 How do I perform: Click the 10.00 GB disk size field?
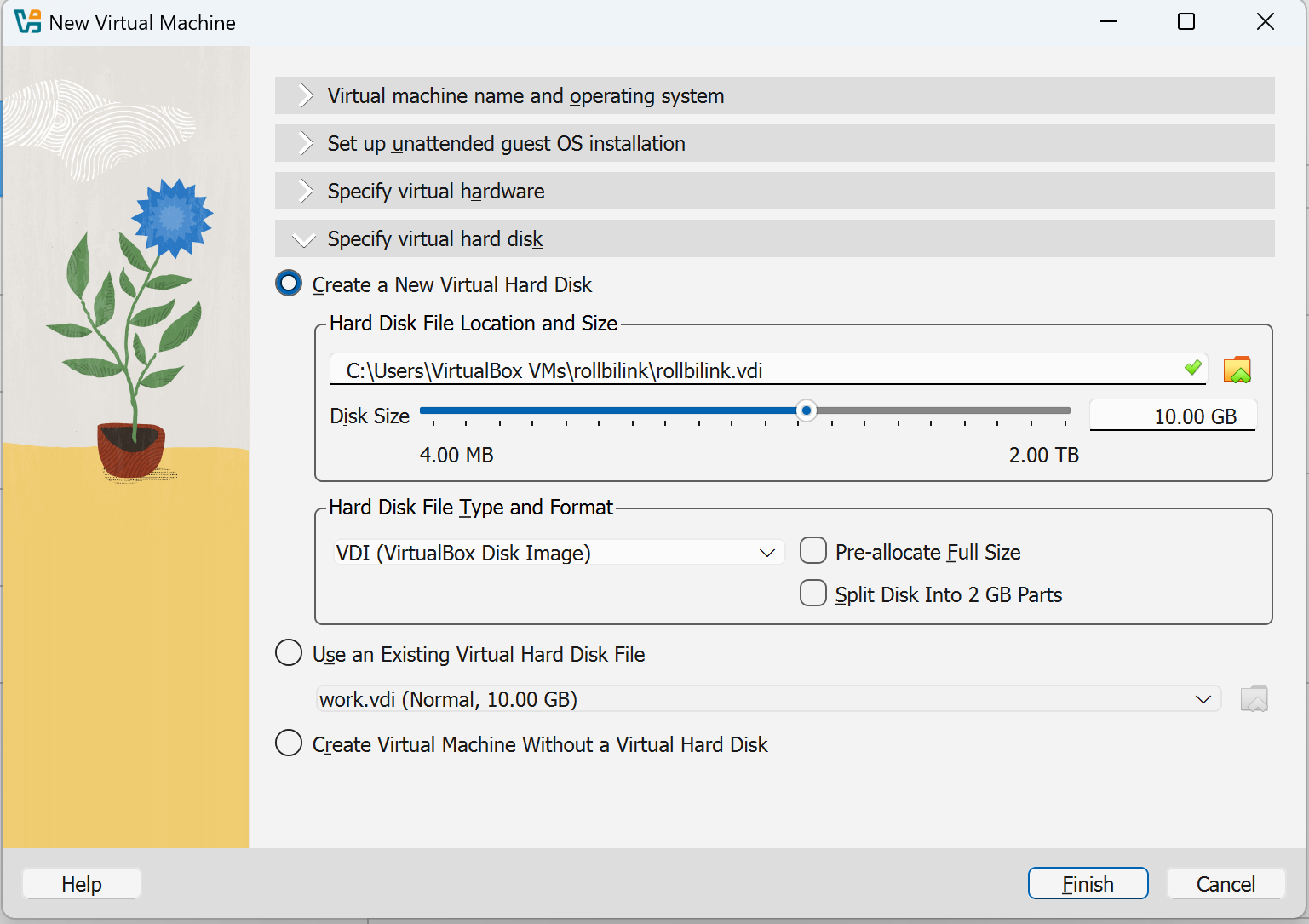click(x=1173, y=416)
